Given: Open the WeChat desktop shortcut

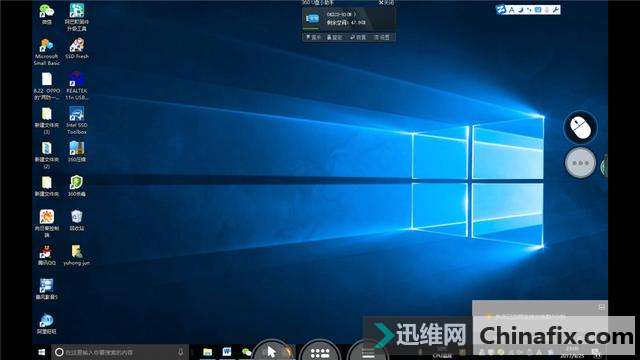Looking at the screenshot, I should tap(47, 13).
